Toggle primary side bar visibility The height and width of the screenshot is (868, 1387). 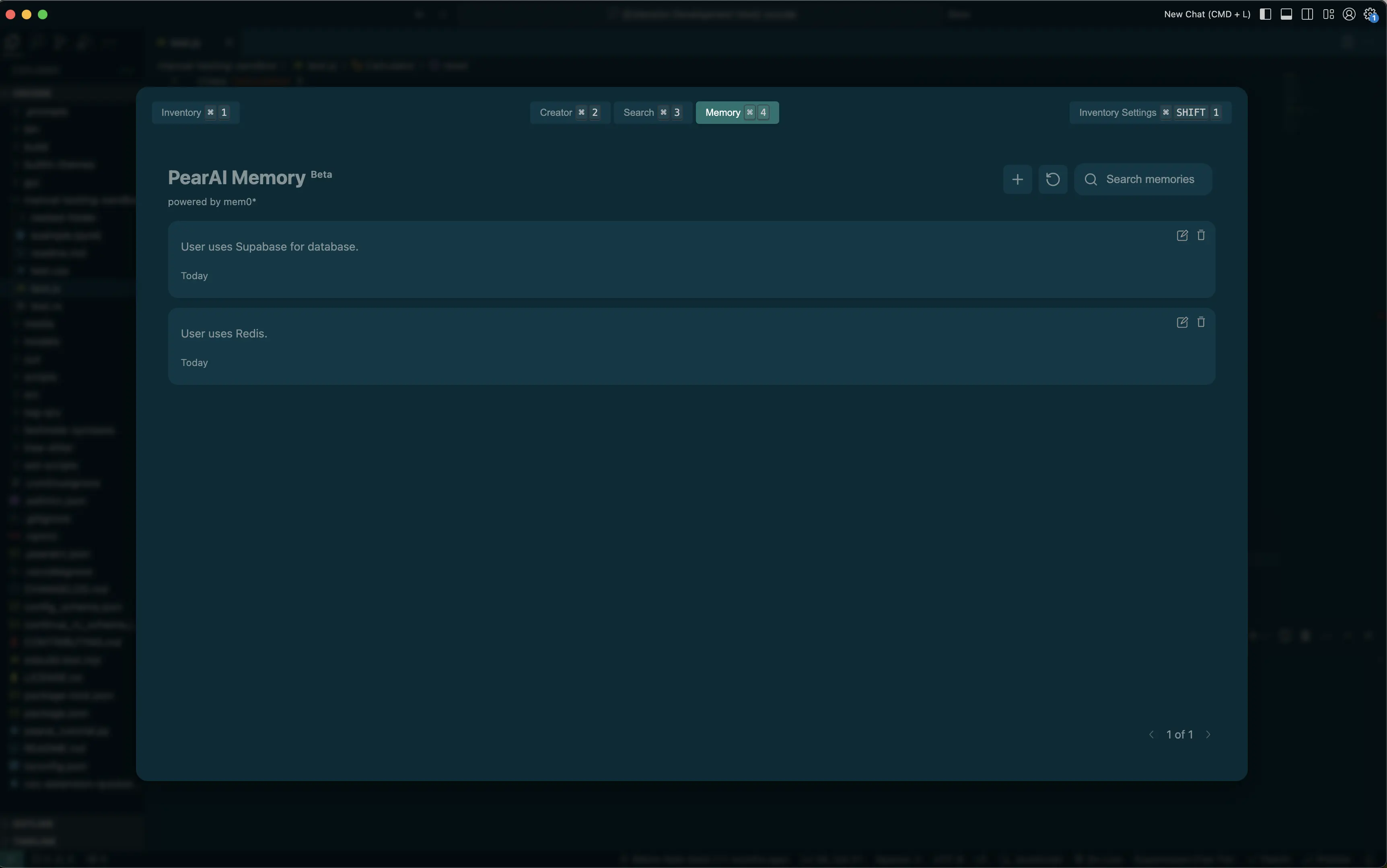pos(1265,14)
